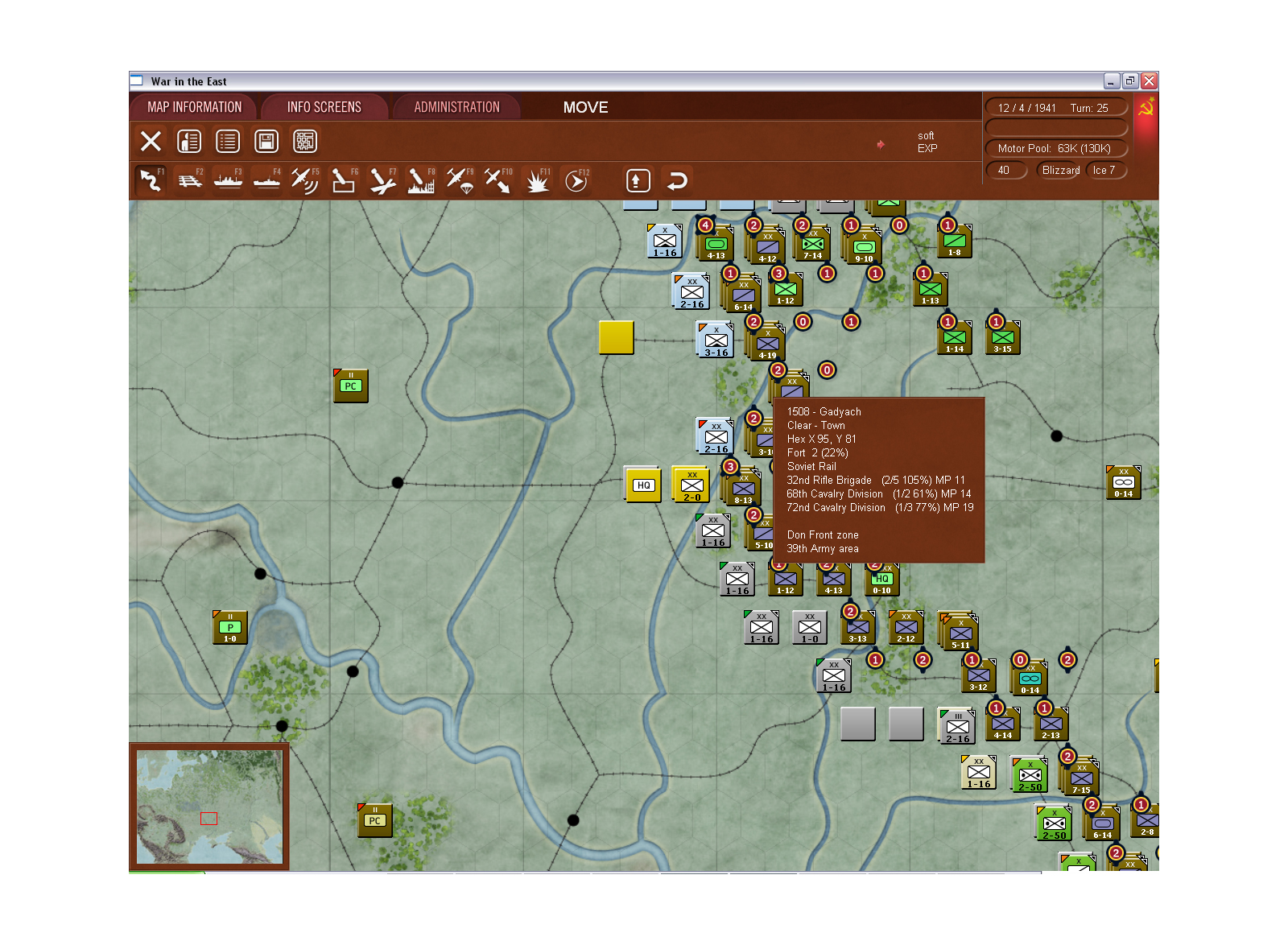This screenshot has height=945, width=1288.
Task: Click the F11 explosion icon
Action: [537, 180]
